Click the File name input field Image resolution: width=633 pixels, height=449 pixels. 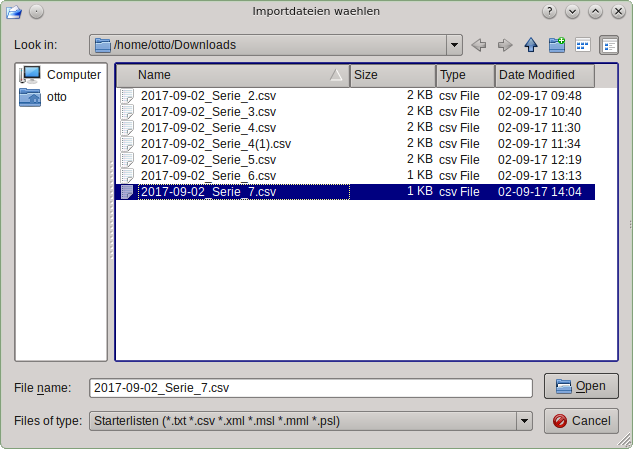tap(310, 387)
